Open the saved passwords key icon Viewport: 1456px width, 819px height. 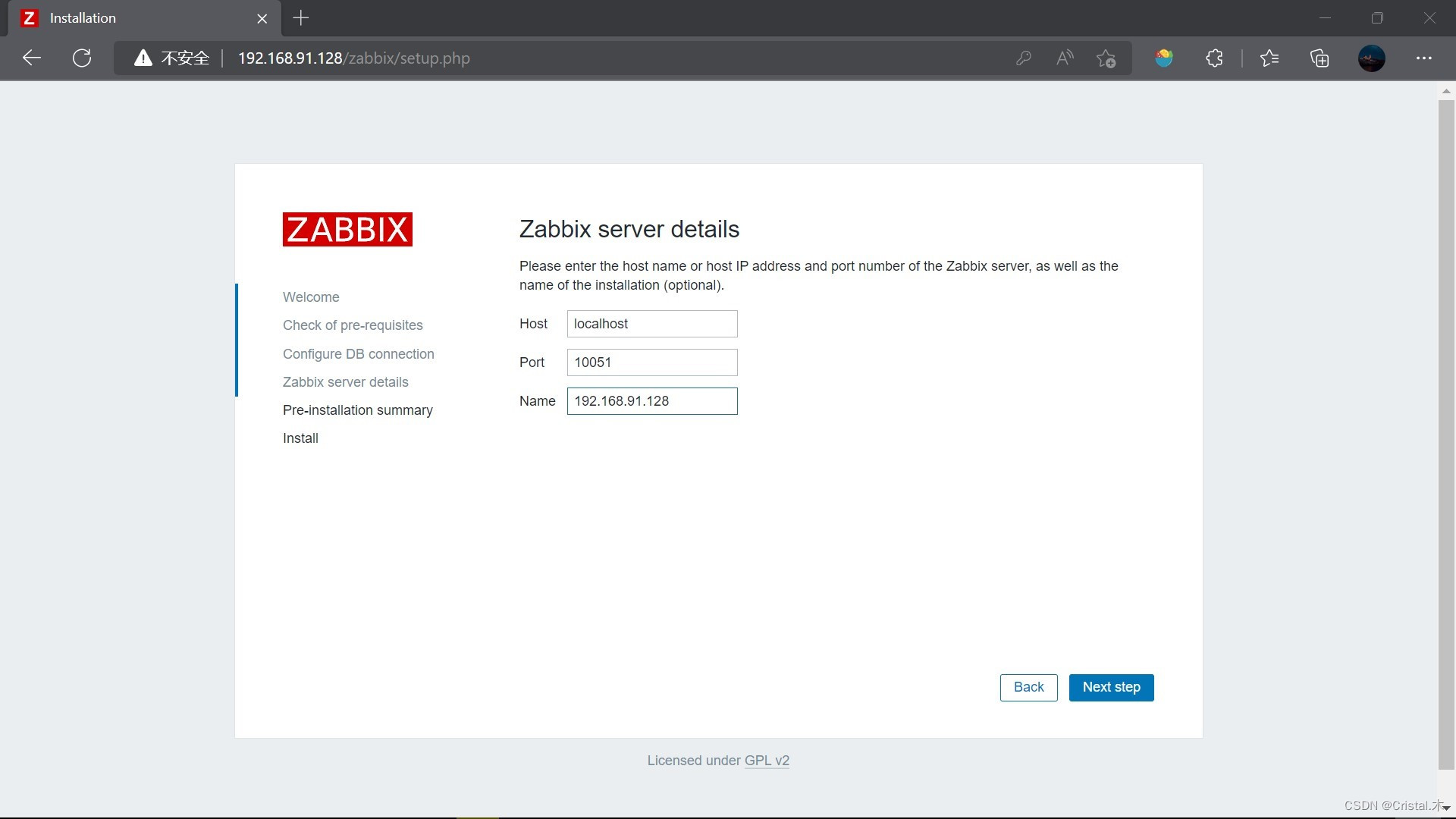coord(1023,58)
